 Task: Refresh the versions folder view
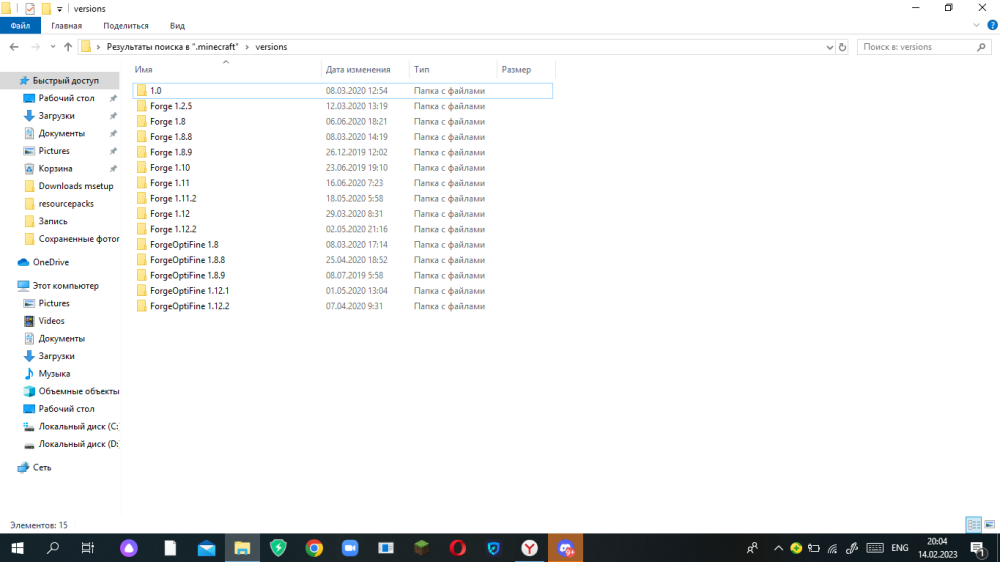pos(842,47)
